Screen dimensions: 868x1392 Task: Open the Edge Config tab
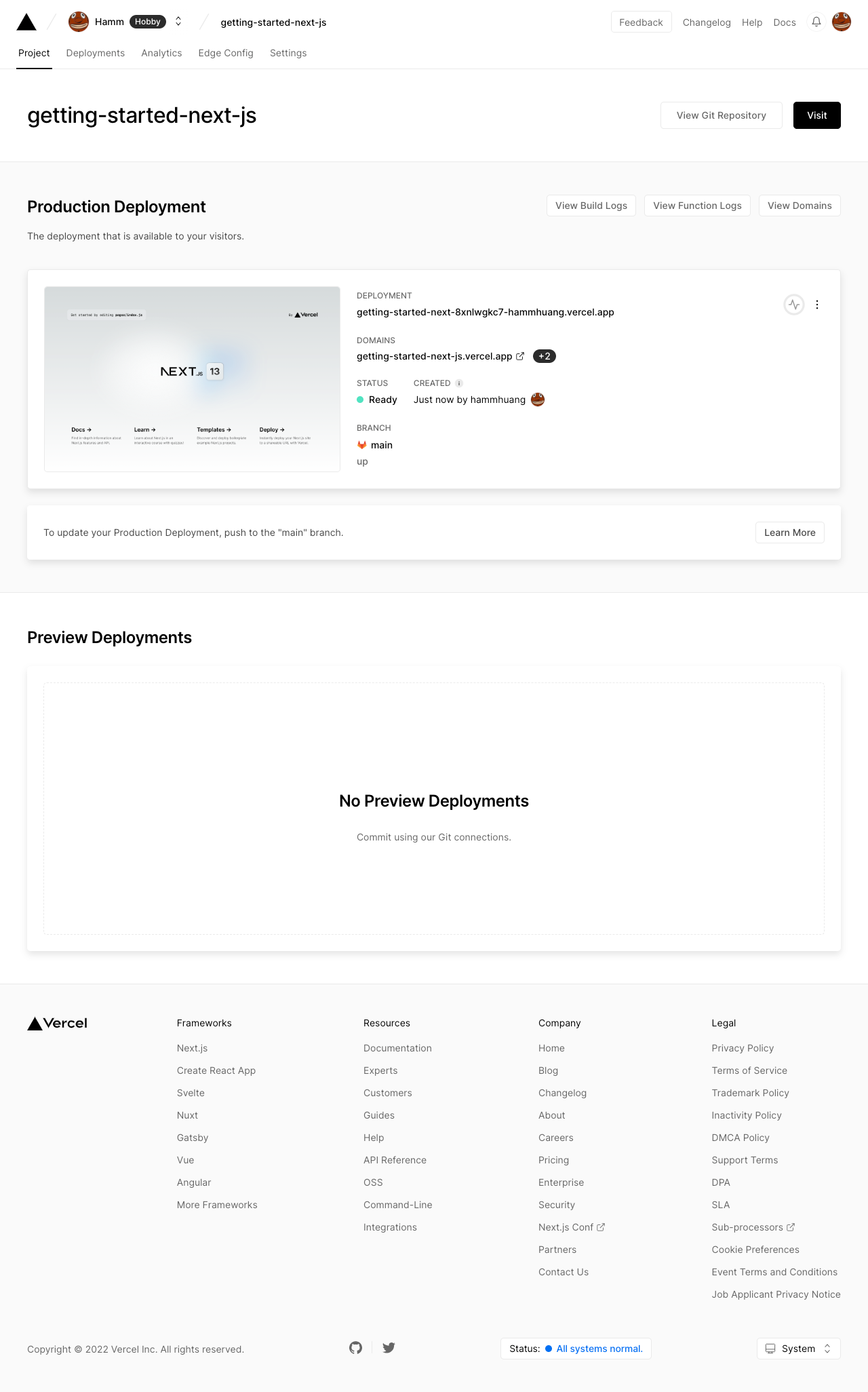[226, 53]
